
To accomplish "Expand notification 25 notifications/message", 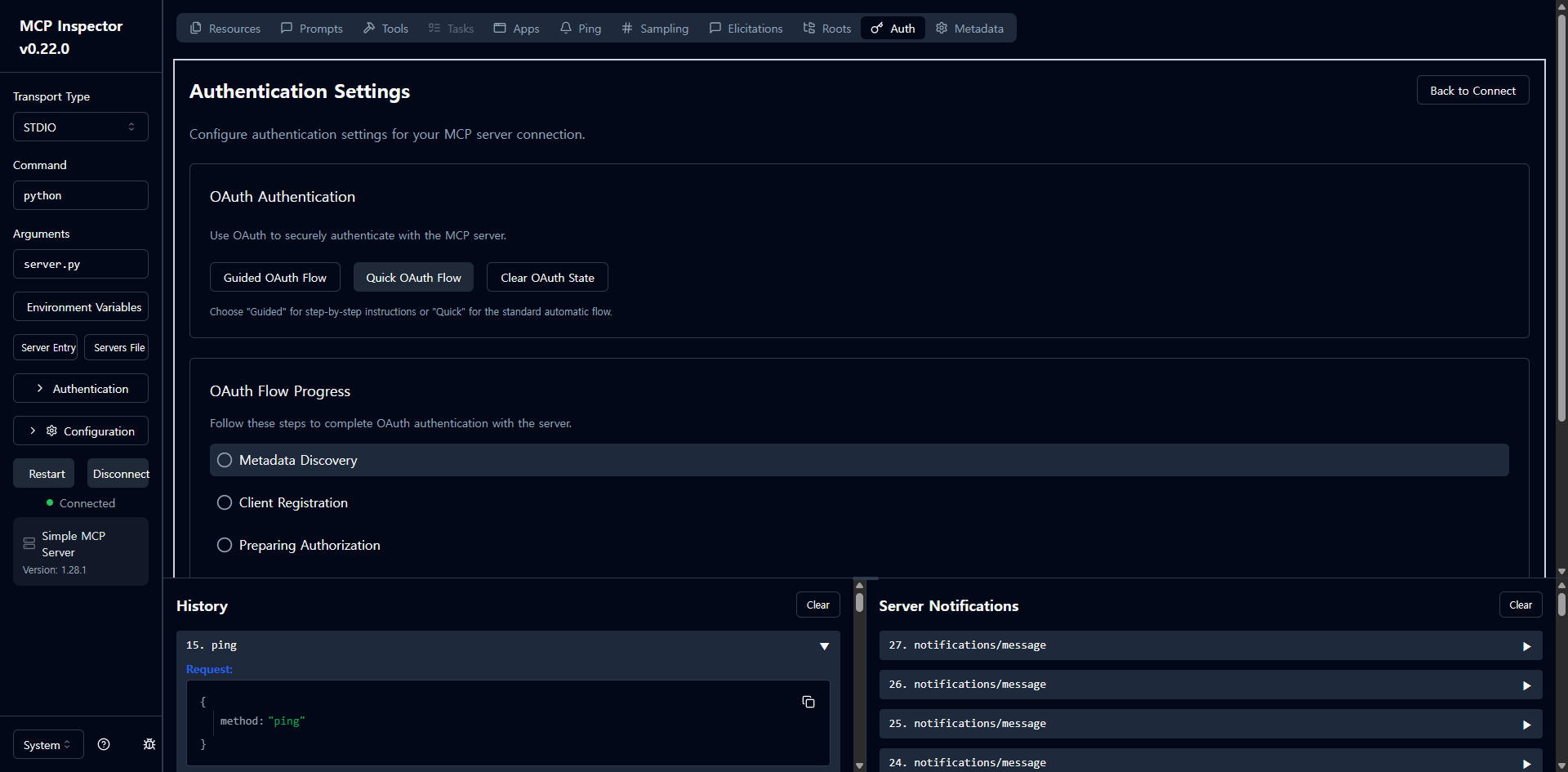I will [x=1210, y=724].
